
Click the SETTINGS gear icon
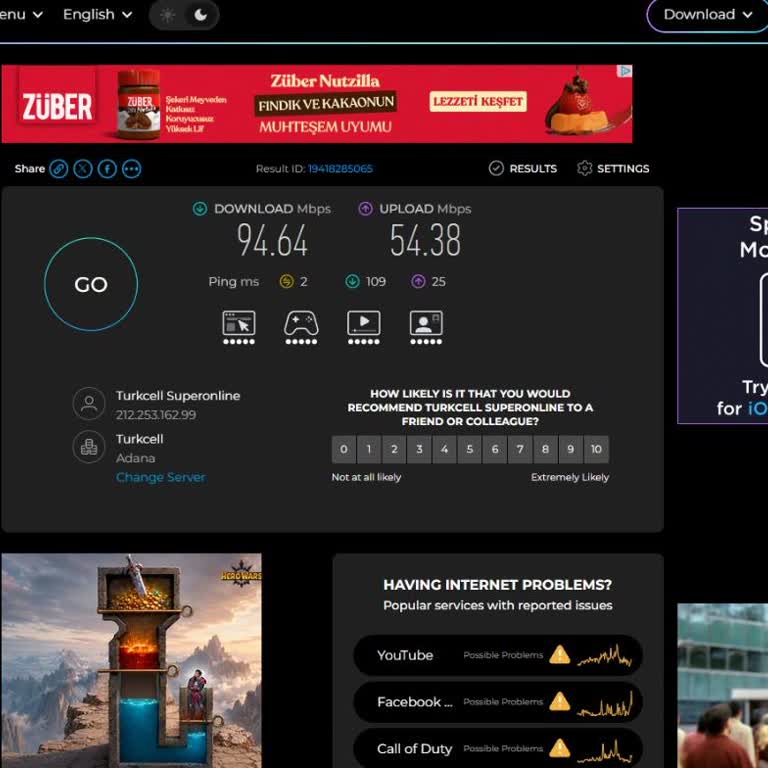pyautogui.click(x=584, y=168)
